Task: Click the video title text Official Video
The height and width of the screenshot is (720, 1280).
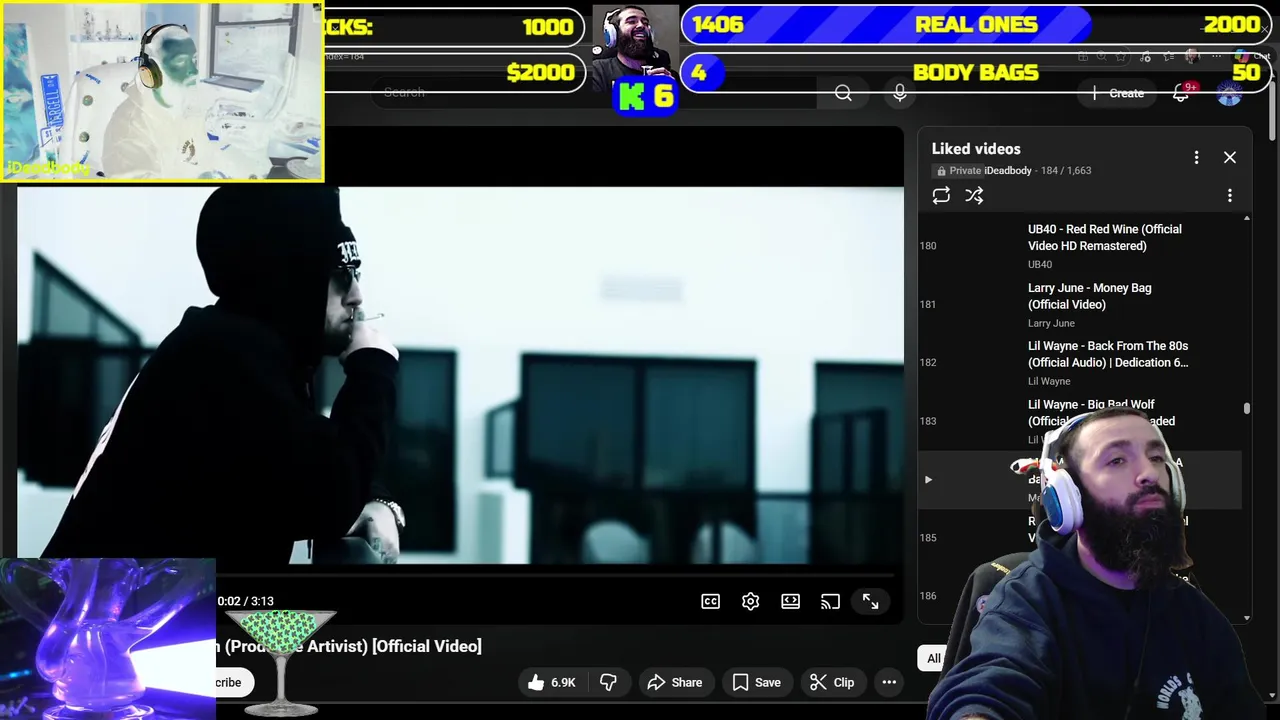Action: (427, 646)
